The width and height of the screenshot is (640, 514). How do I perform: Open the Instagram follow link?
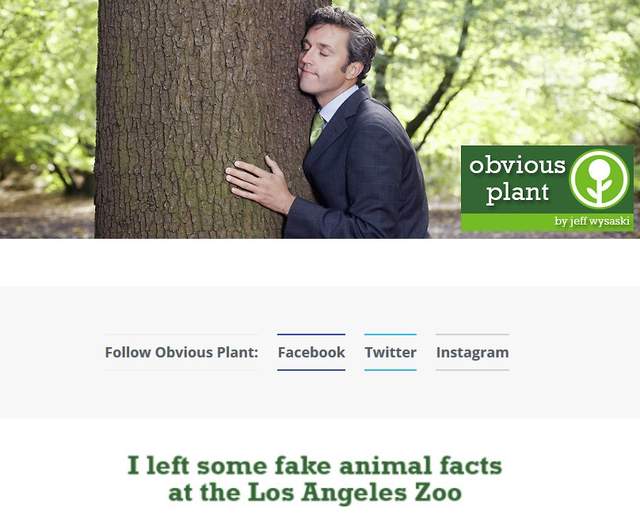472,352
